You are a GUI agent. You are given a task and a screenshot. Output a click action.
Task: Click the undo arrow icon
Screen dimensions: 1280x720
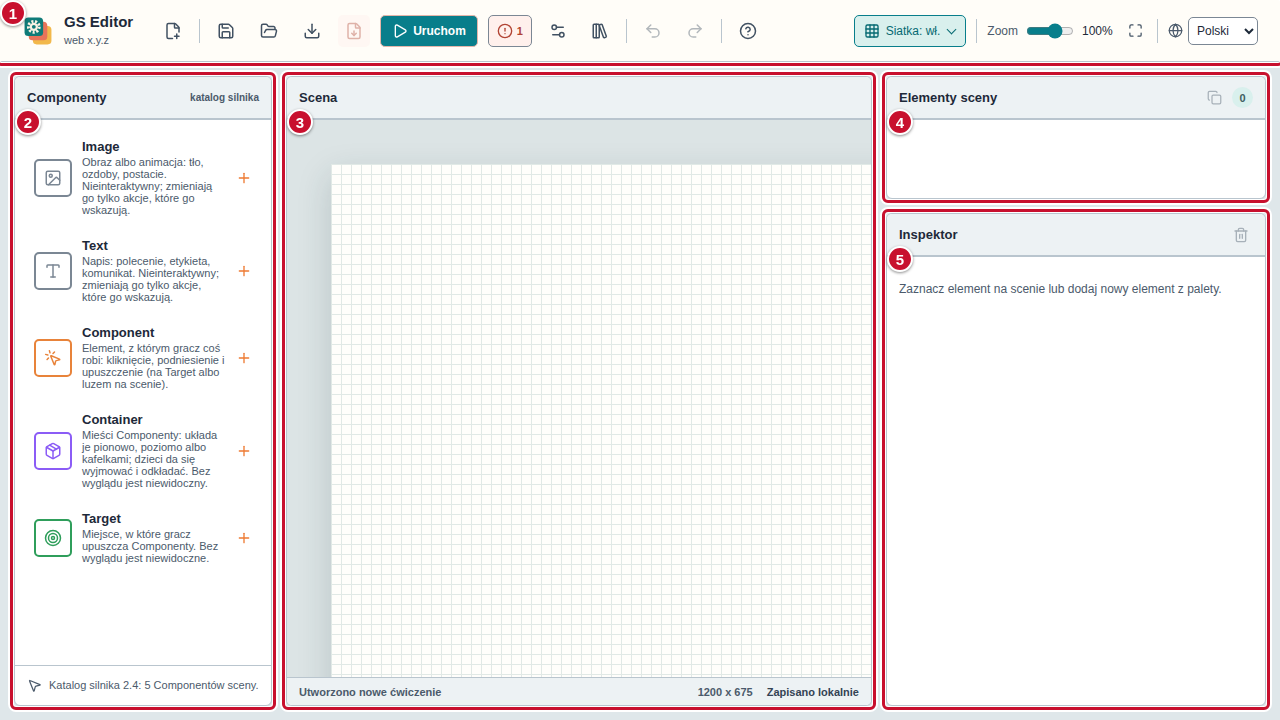coord(653,31)
